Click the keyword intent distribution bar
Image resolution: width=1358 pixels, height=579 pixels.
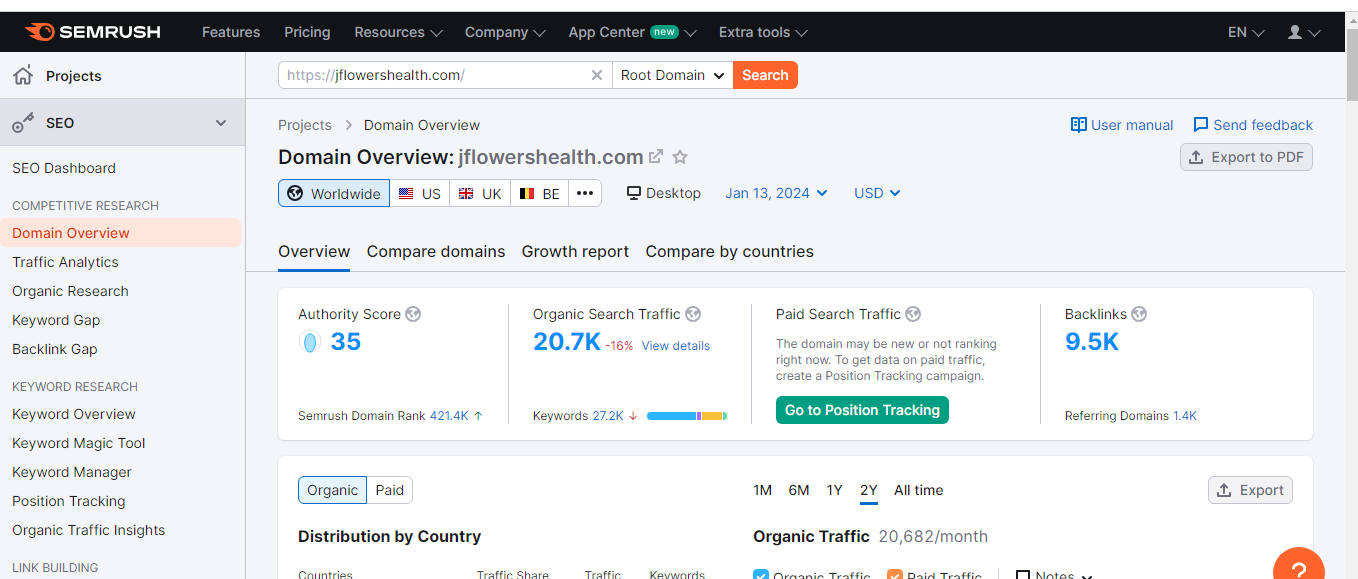pyautogui.click(x=687, y=415)
